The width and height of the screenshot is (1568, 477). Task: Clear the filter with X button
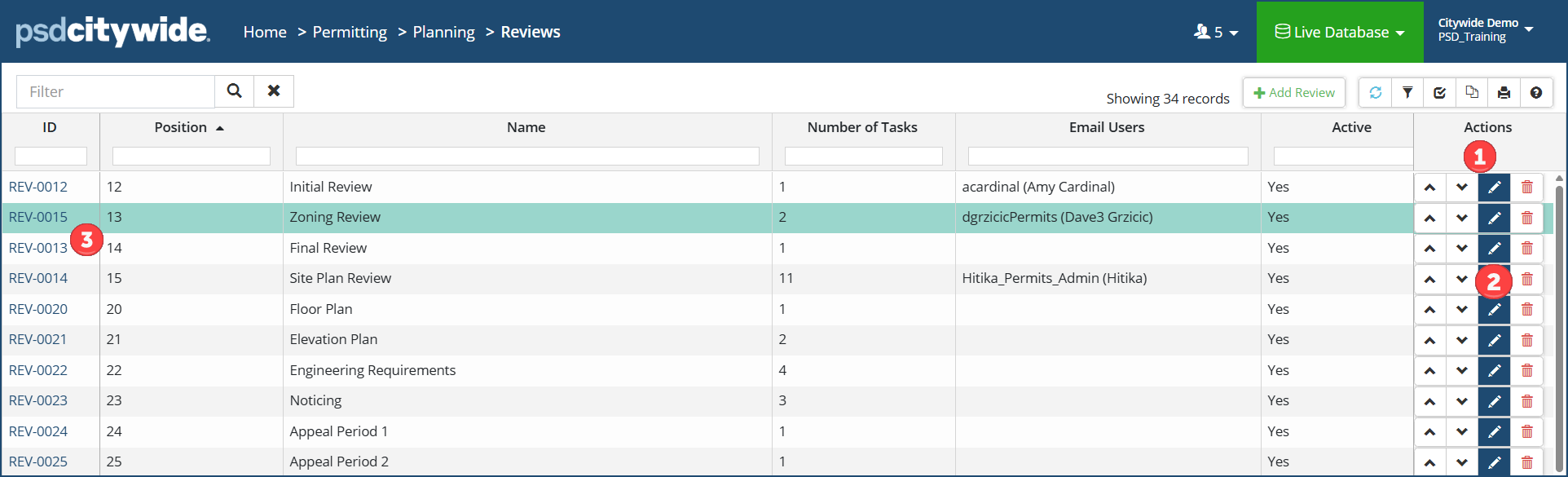point(274,91)
